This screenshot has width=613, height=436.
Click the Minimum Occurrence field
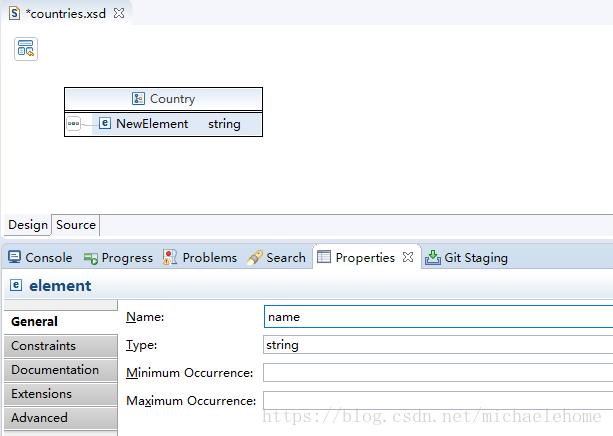point(438,373)
